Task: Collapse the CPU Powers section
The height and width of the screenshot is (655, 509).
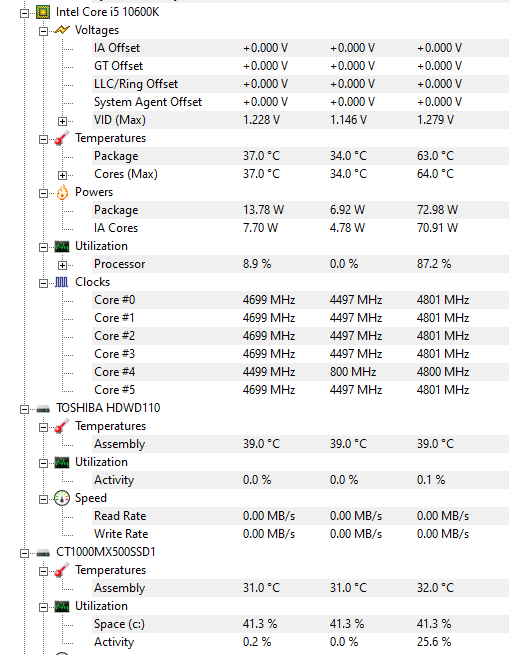Action: click(x=43, y=193)
